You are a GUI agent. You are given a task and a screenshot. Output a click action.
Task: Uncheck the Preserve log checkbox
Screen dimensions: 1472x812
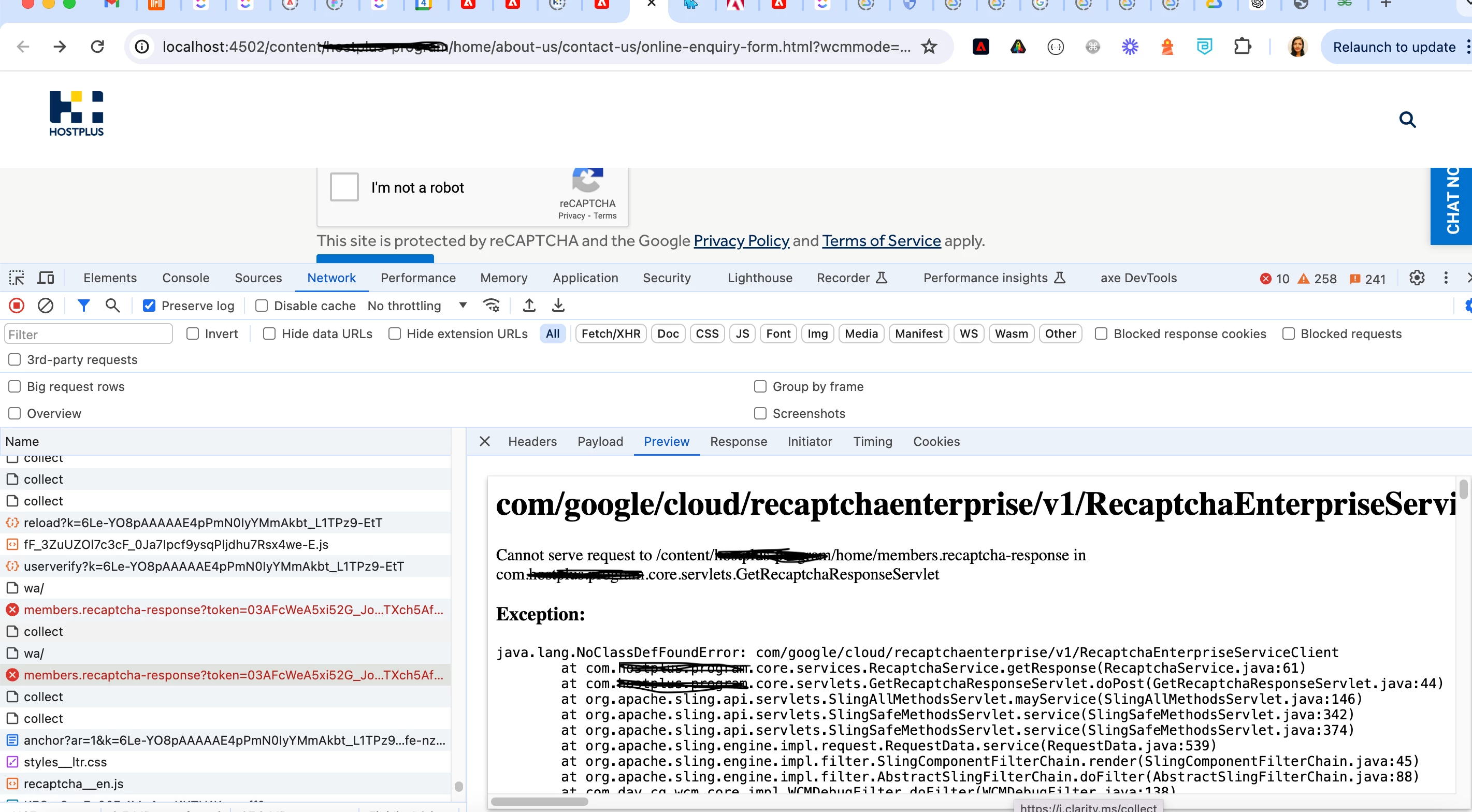(149, 306)
